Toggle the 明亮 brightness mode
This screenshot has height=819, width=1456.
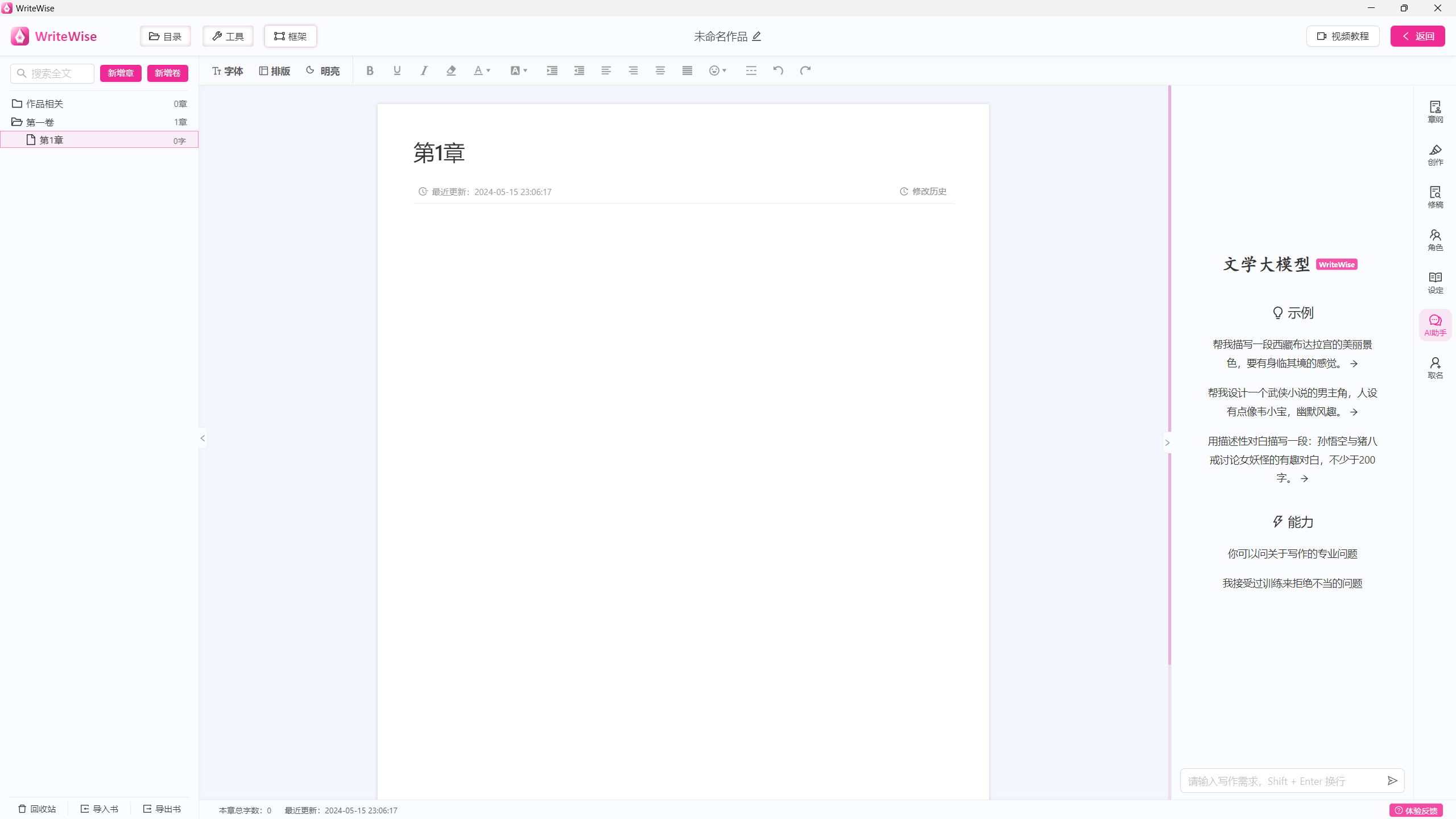point(323,71)
